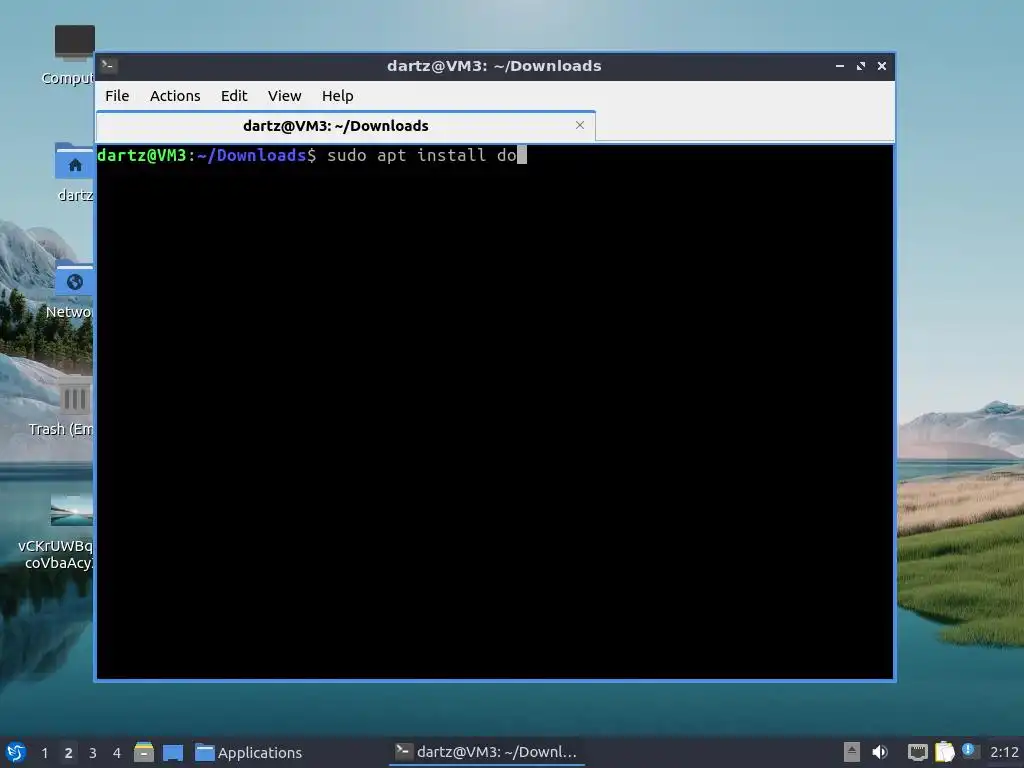Switch to workspace 4
Viewport: 1024px width, 768px height.
[x=116, y=752]
